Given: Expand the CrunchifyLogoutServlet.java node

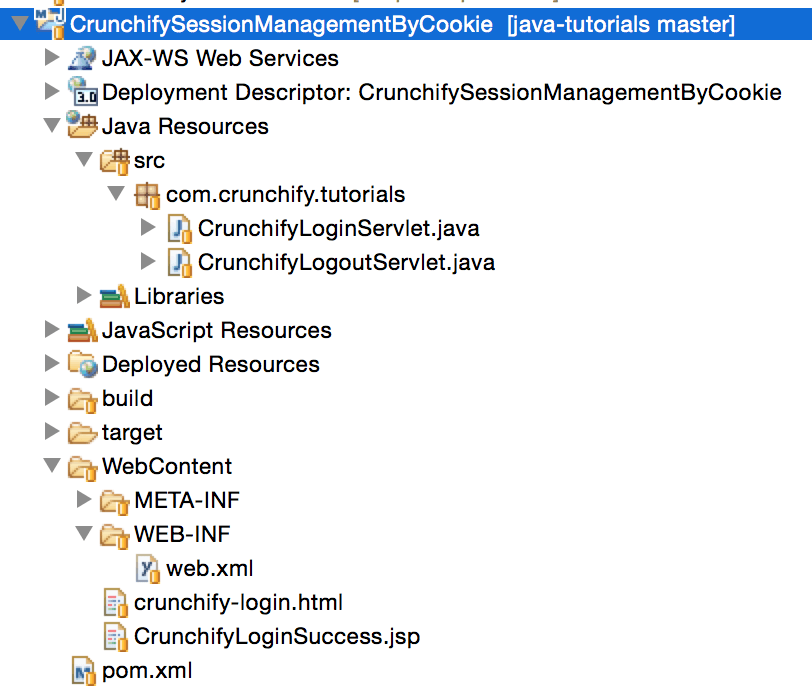Looking at the screenshot, I should click(x=148, y=262).
